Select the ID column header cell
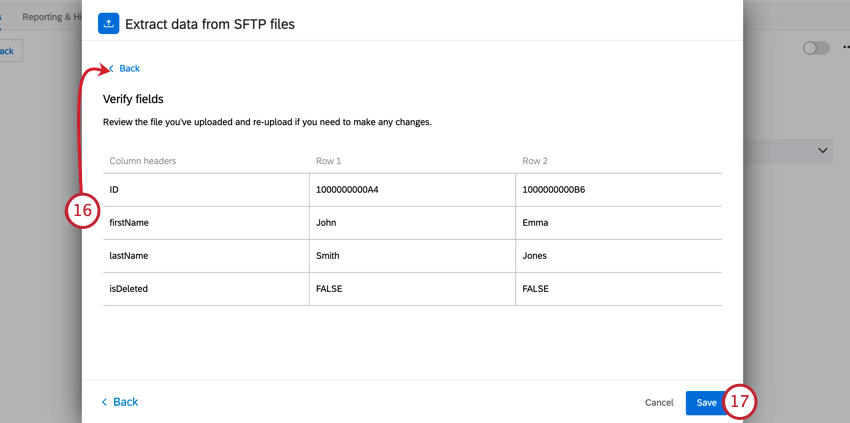 [x=206, y=190]
